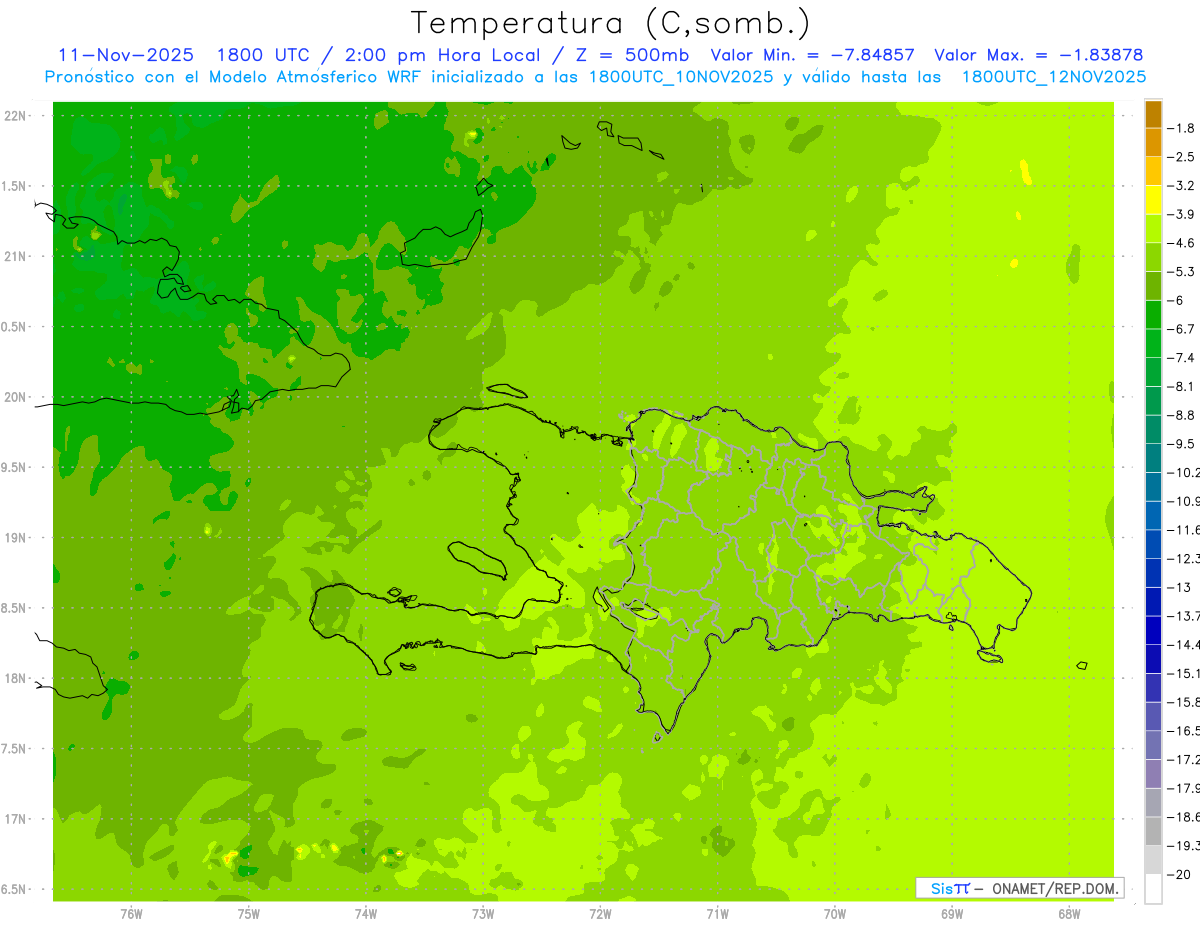Click the '19N' latitude label
Screen dimensions: 1200x927
point(15,538)
